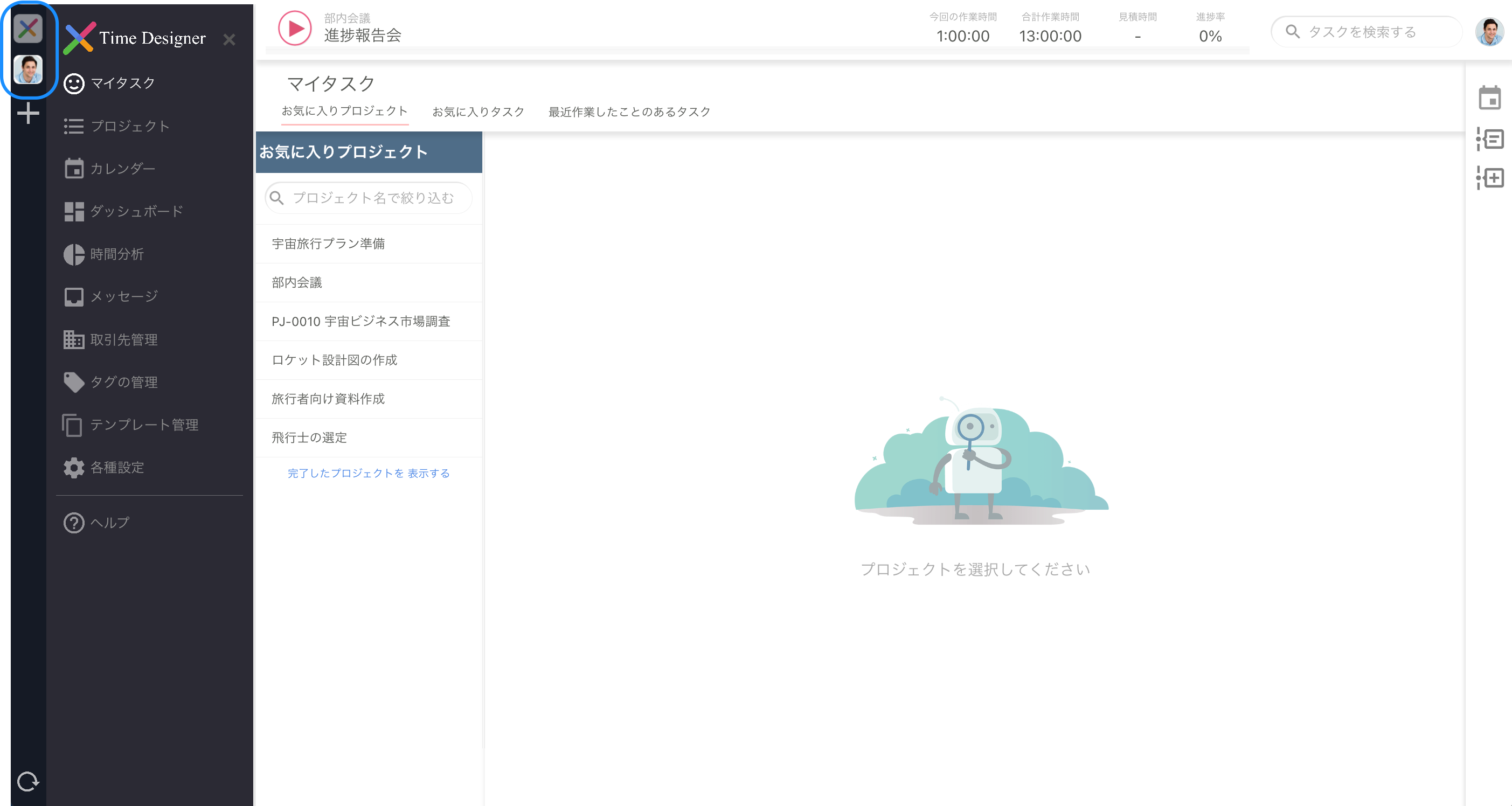Screen dimensions: 1512x806
Task: Open テンプレート管理
Action: 144,425
